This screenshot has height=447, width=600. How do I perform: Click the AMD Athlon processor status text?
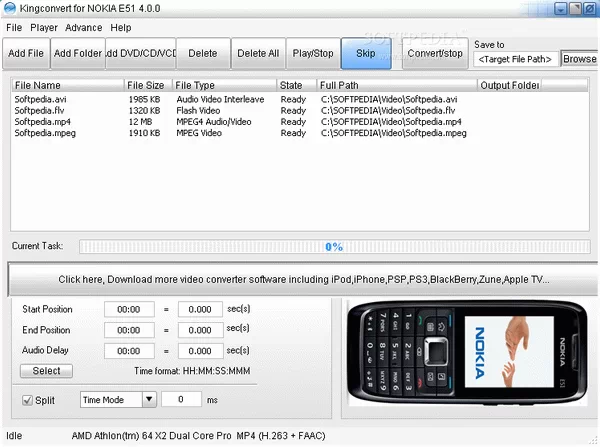tap(152, 436)
